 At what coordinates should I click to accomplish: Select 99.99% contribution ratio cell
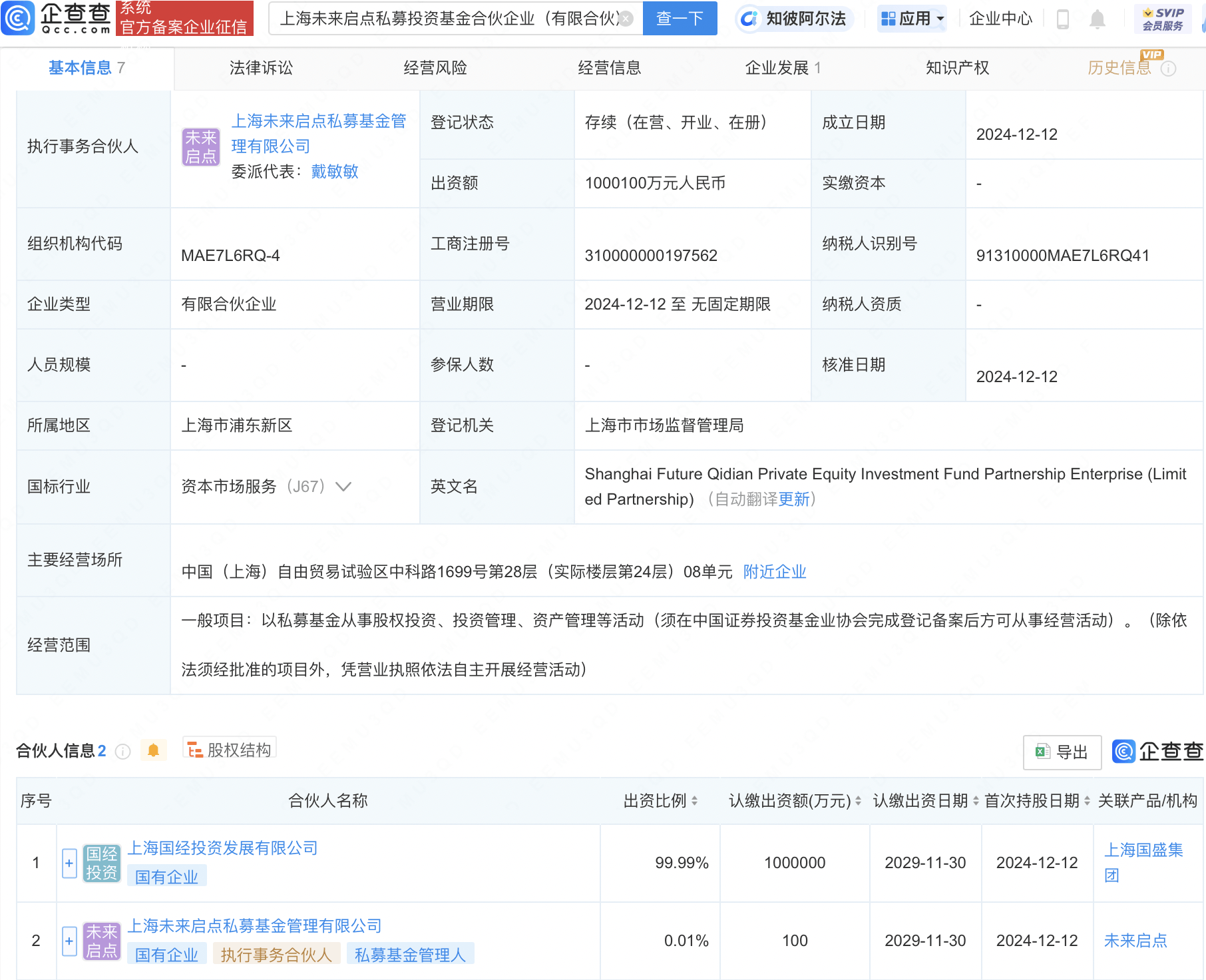(682, 863)
